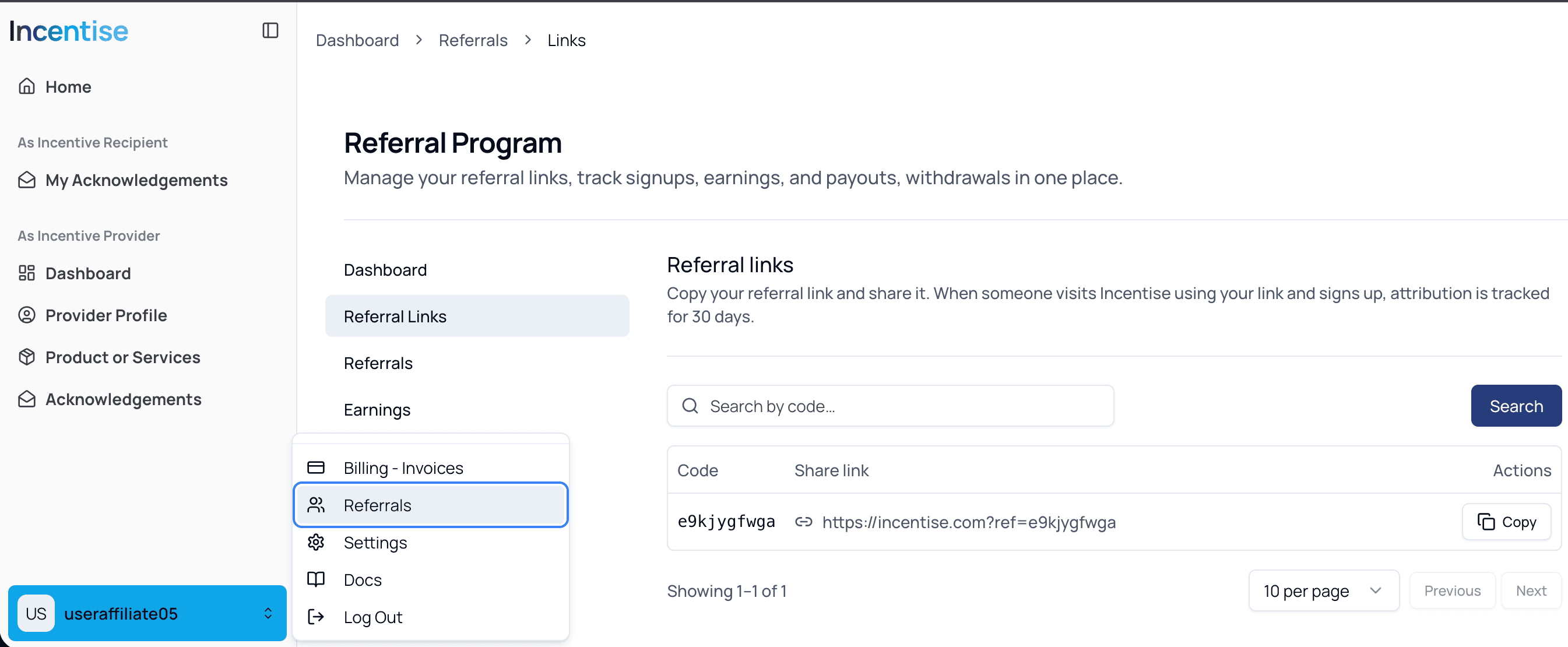Click the link chain icon beside referral URL
This screenshot has height=647, width=1568.
[803, 522]
